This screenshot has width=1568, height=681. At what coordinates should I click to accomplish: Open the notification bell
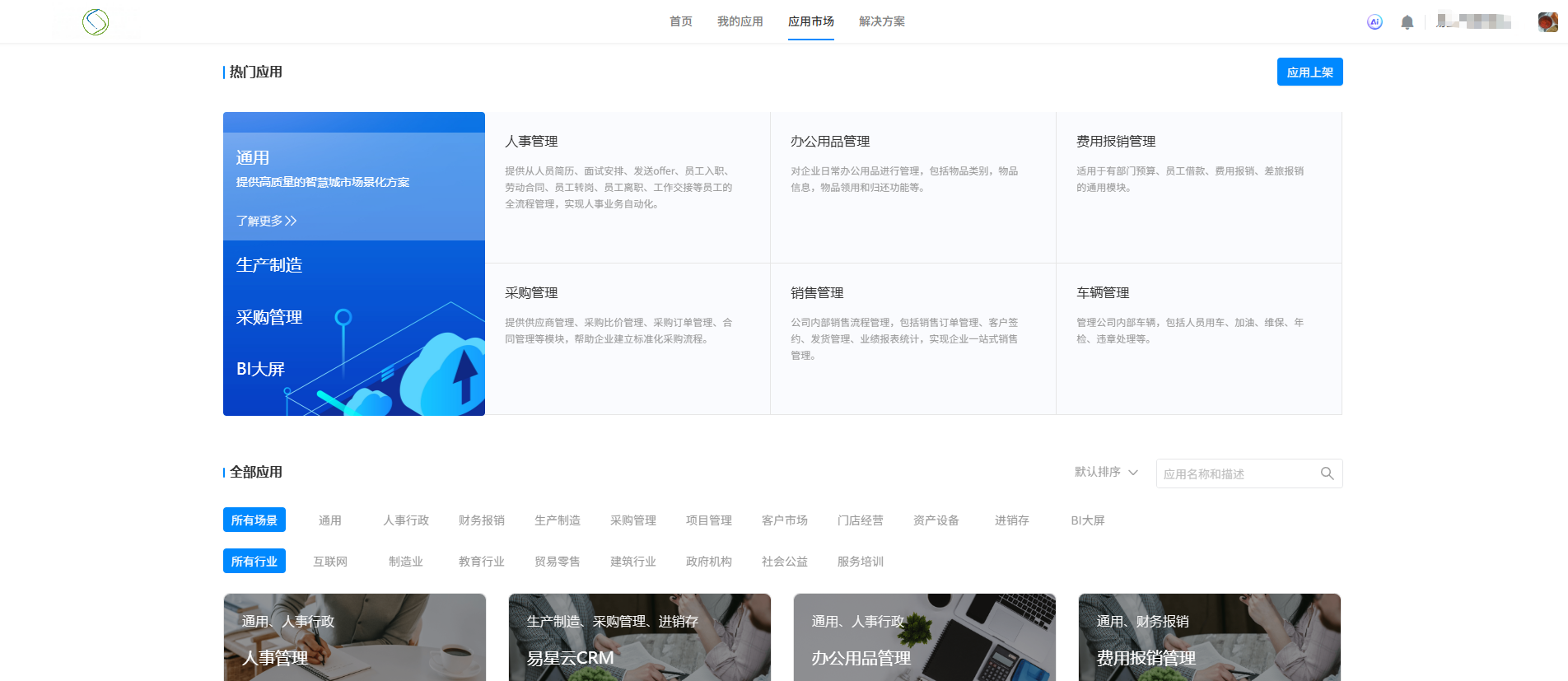(x=1407, y=22)
